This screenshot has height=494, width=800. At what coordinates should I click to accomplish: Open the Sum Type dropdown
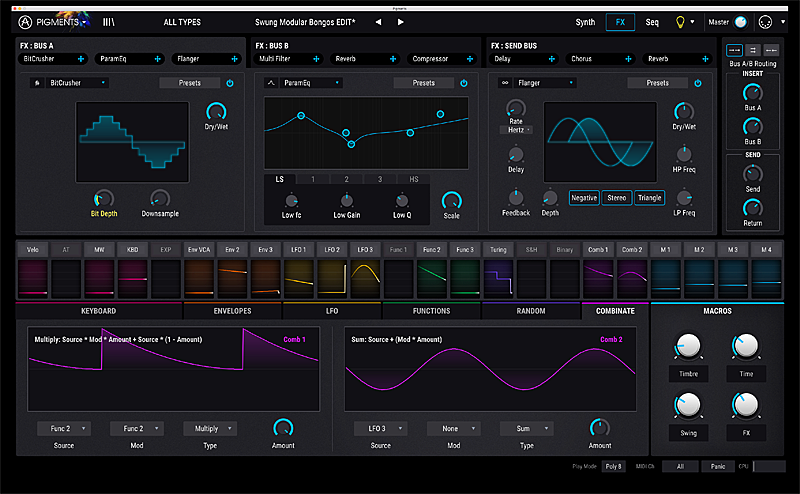pyautogui.click(x=527, y=429)
